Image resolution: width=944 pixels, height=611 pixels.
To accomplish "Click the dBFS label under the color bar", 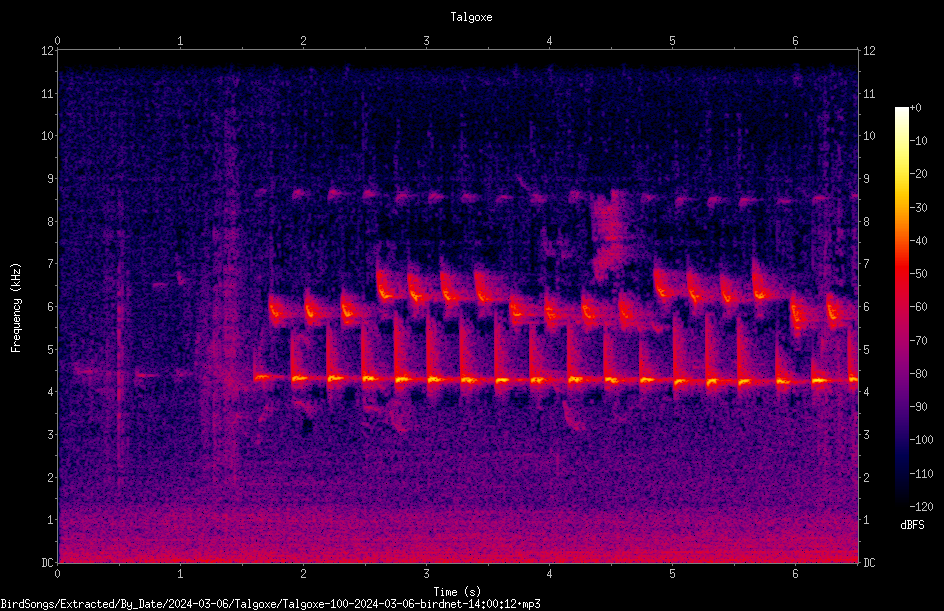I will [x=912, y=525].
